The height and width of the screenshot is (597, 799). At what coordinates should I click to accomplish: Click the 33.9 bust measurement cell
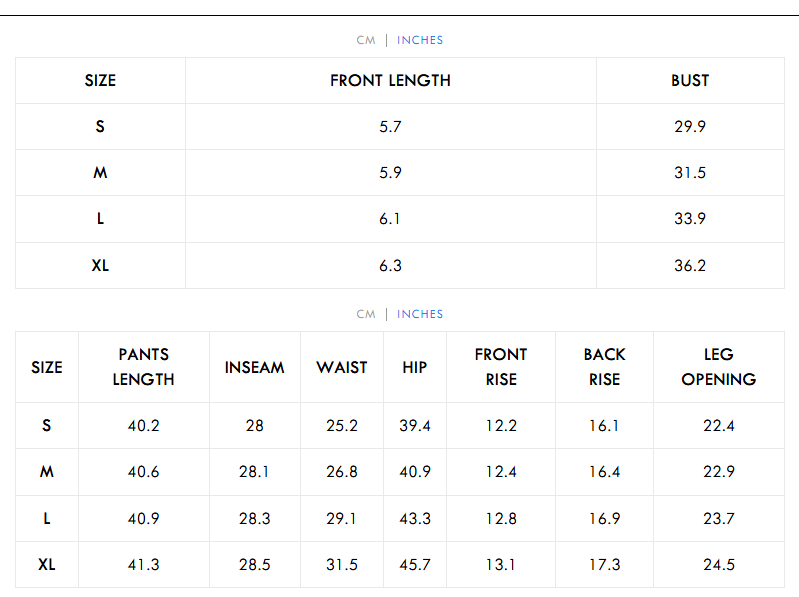690,219
